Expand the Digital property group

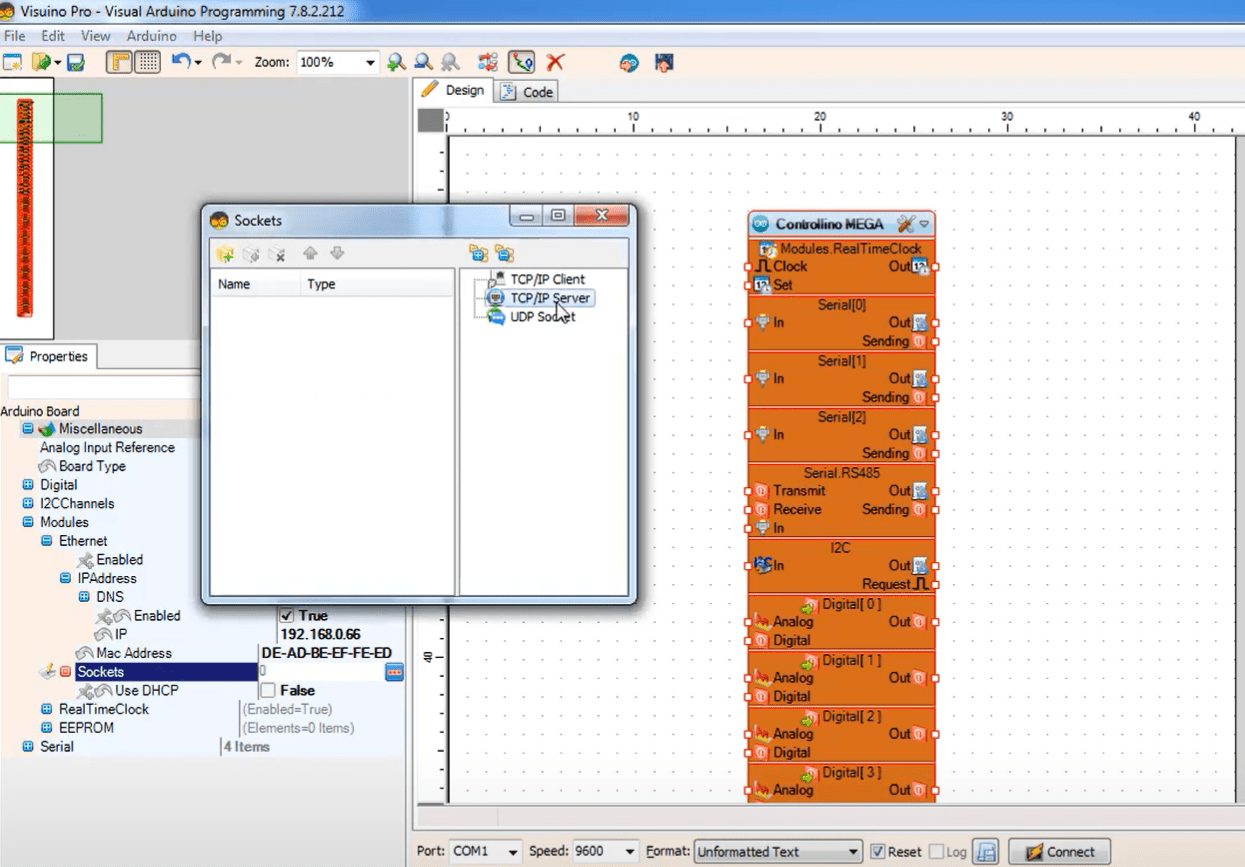(x=28, y=485)
